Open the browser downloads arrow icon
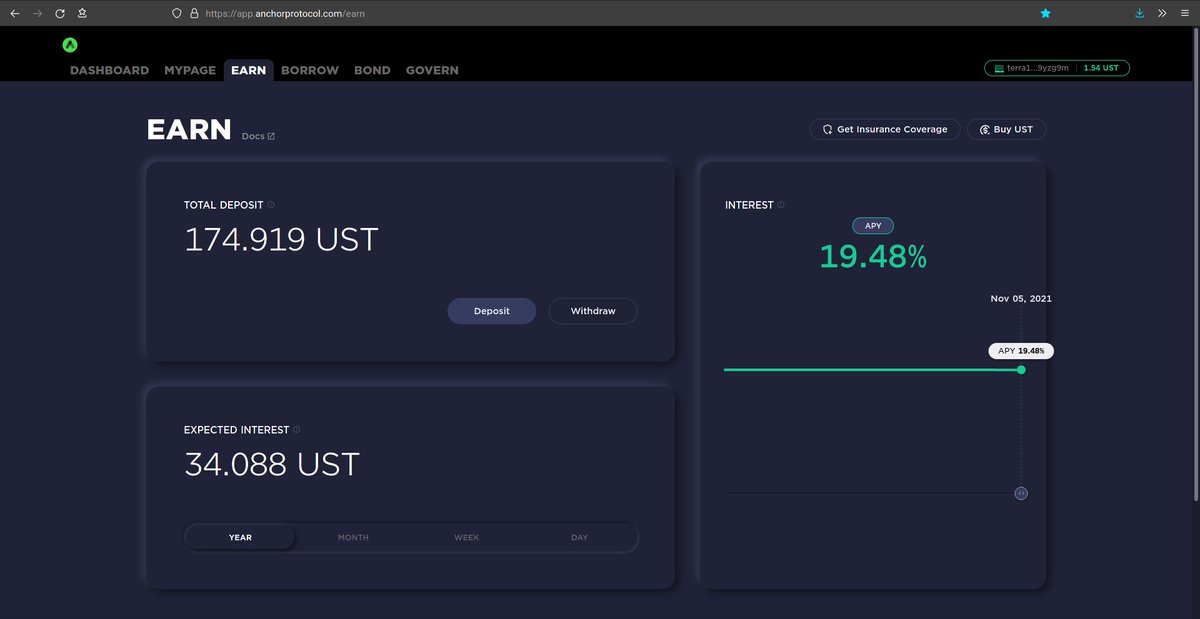1200x619 pixels. [x=1140, y=14]
